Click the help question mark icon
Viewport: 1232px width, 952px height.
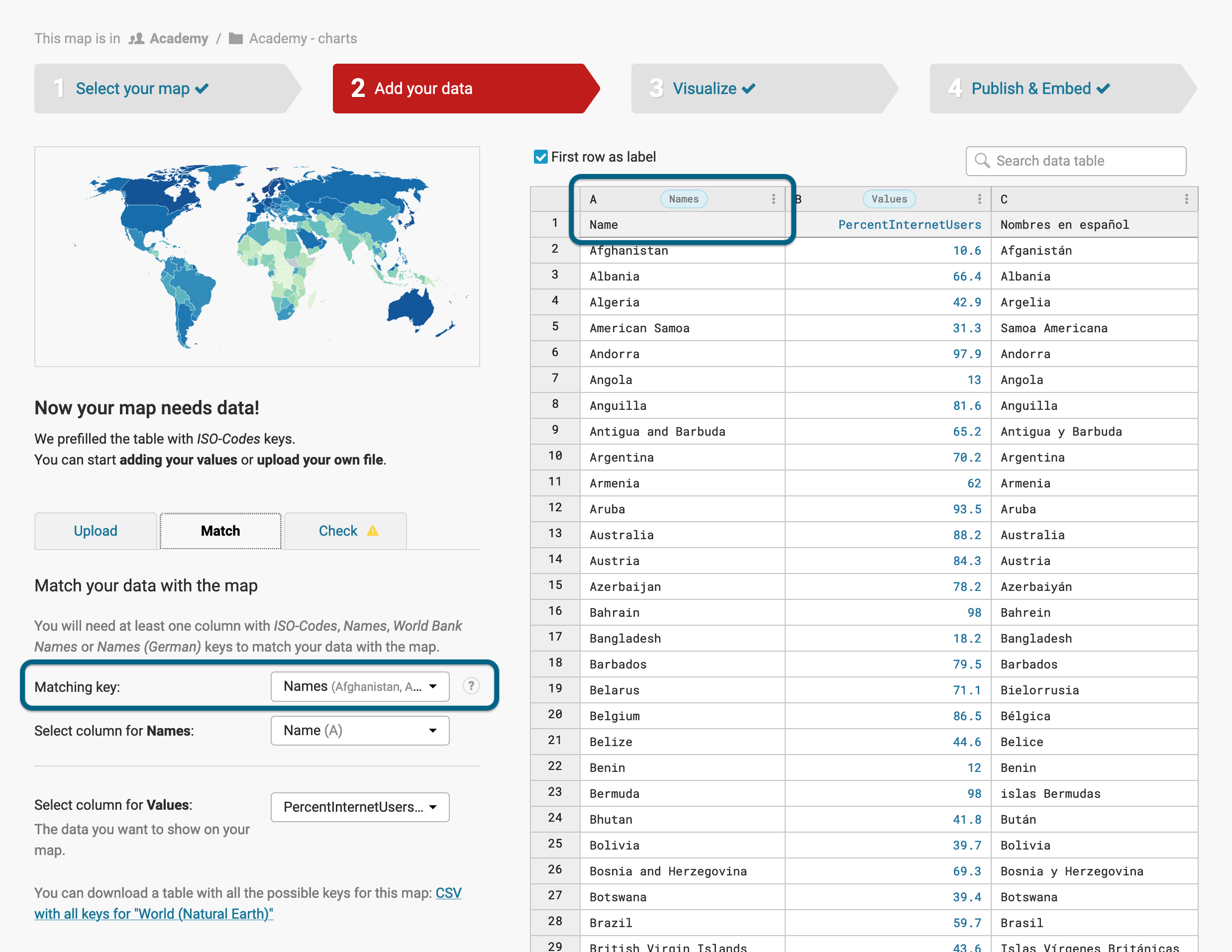pyautogui.click(x=471, y=686)
